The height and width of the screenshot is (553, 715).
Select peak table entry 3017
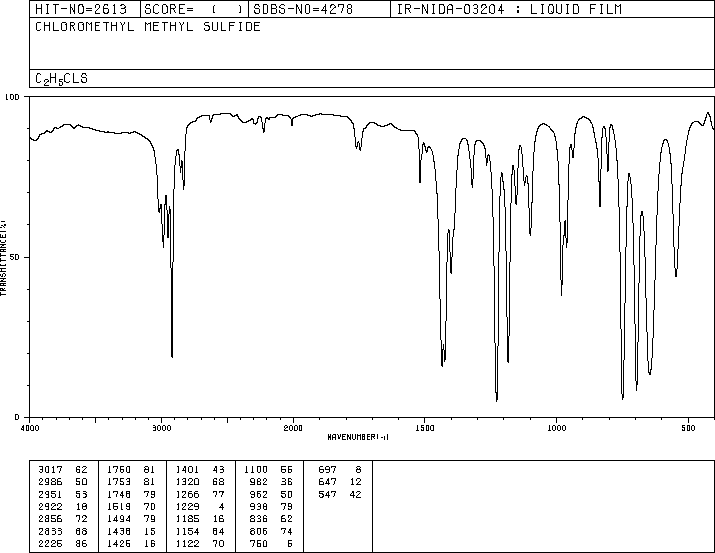[62, 469]
